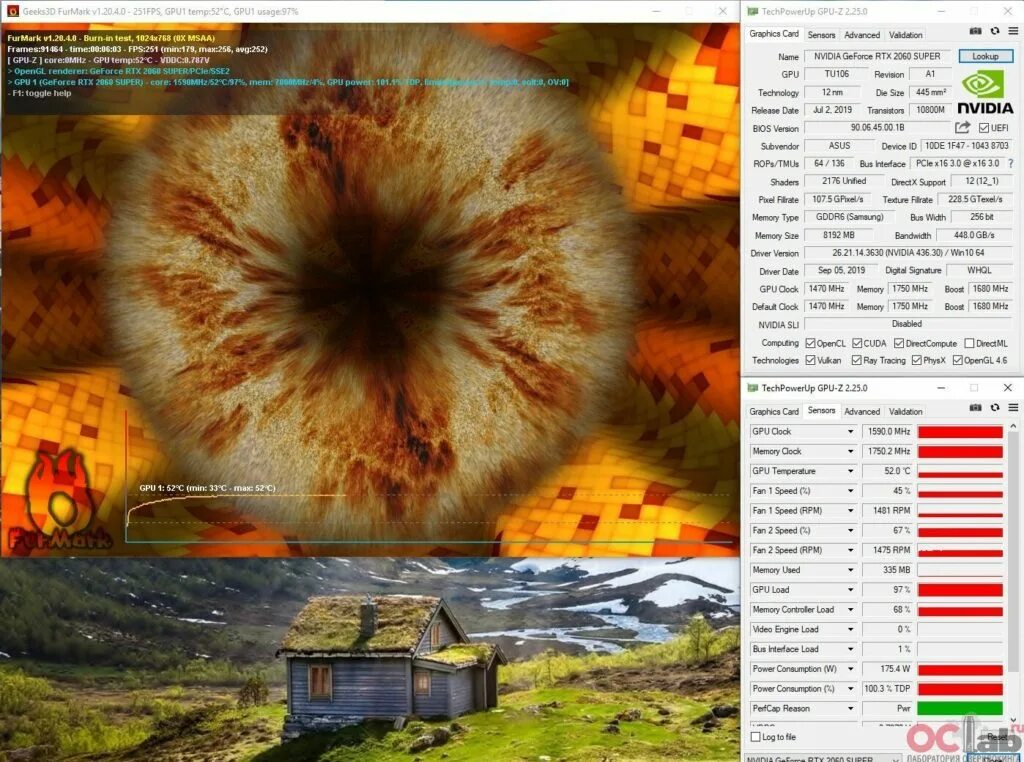Enable the Log to file checkbox
Image resolution: width=1024 pixels, height=762 pixels.
pos(756,737)
